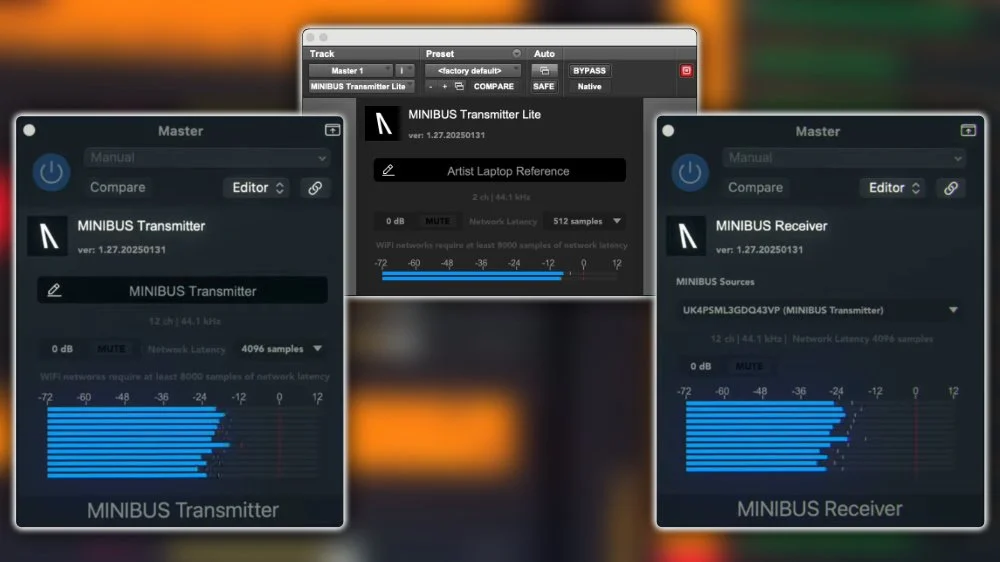
Task: Toggle MUTE in the MINIBUS Receiver window
Action: tap(749, 366)
